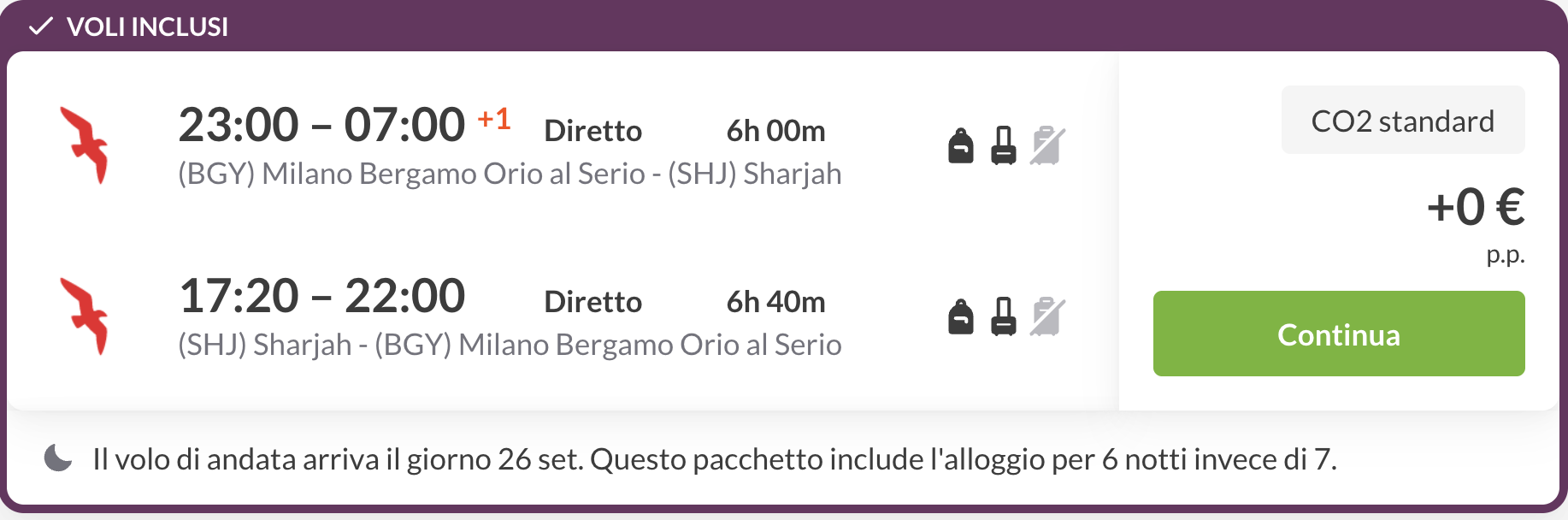Click the orange +1 next-day indicator

coord(494,118)
